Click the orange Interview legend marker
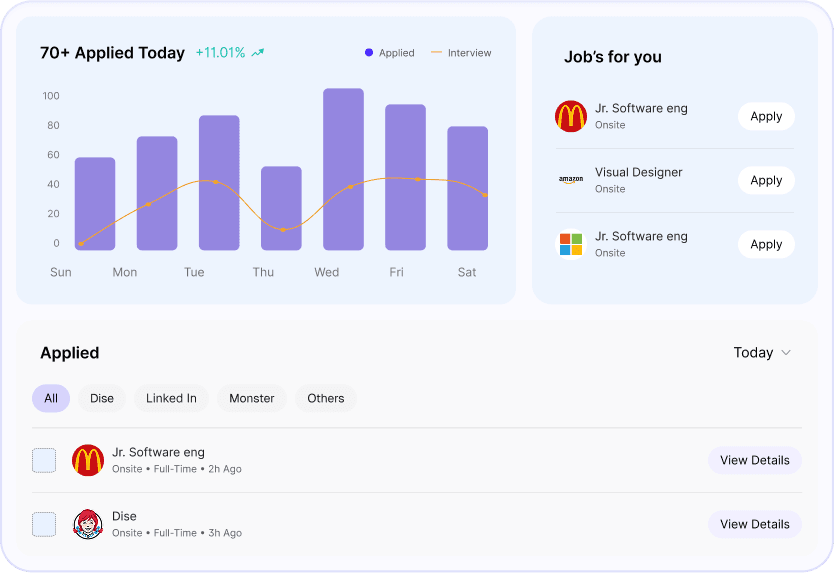The image size is (834, 573). coord(436,53)
